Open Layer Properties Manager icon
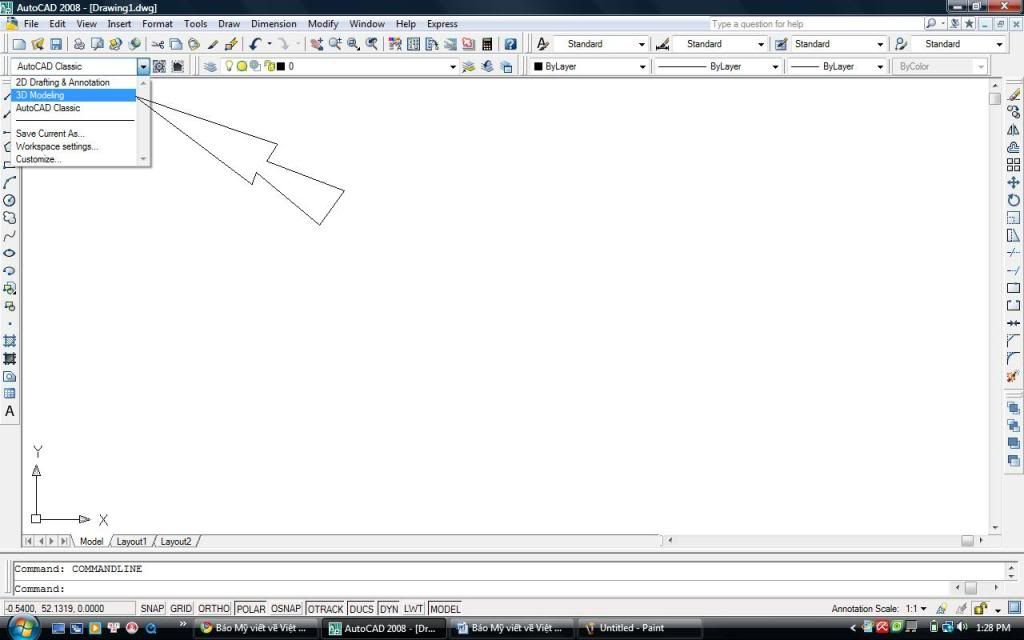The image size is (1024, 640). click(x=210, y=66)
